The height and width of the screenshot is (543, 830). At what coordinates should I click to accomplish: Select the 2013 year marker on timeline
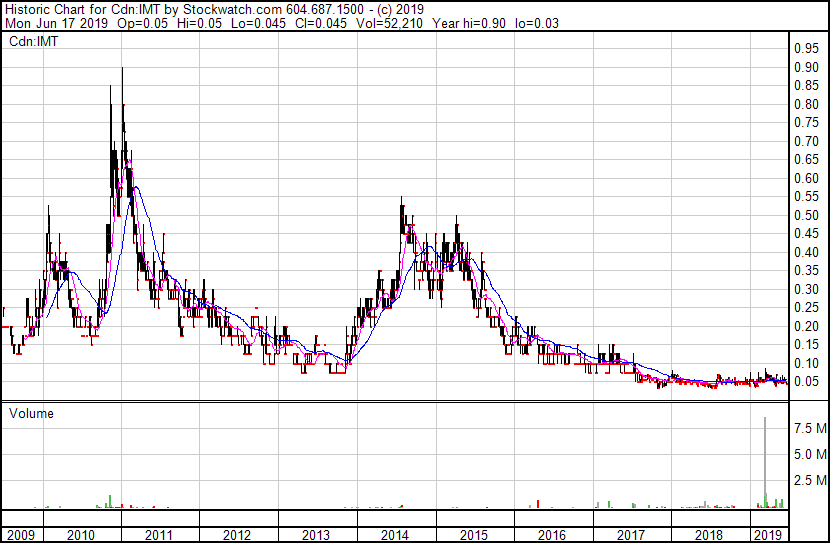[x=315, y=535]
